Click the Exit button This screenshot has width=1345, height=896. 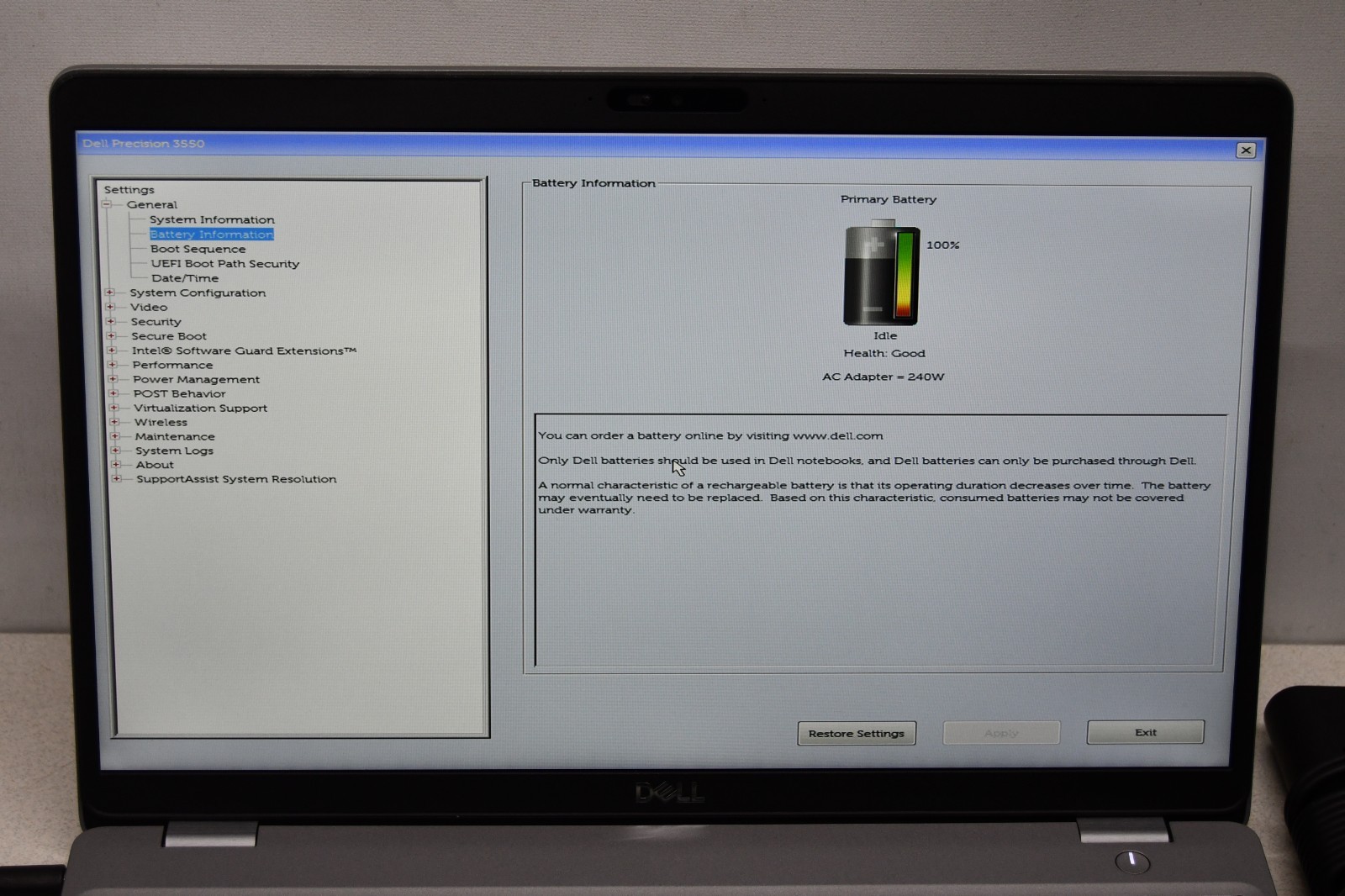[x=1145, y=732]
